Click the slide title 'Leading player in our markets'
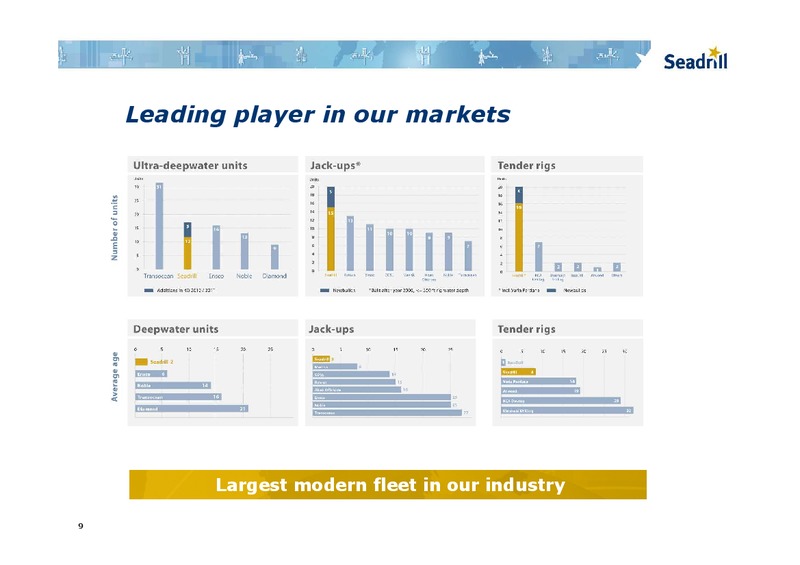 (x=317, y=114)
